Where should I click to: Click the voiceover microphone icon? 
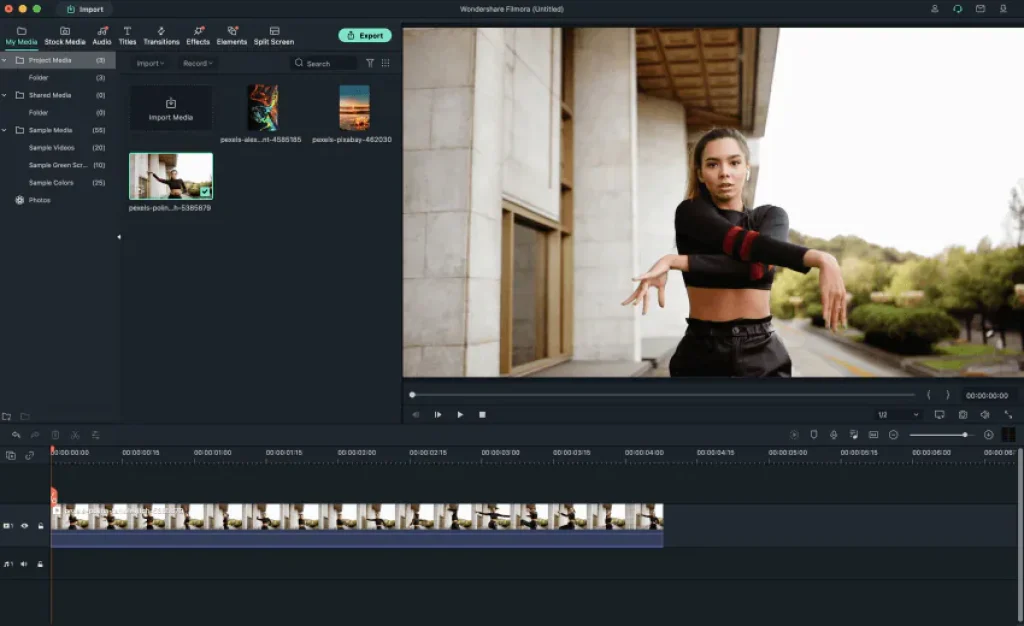click(833, 435)
